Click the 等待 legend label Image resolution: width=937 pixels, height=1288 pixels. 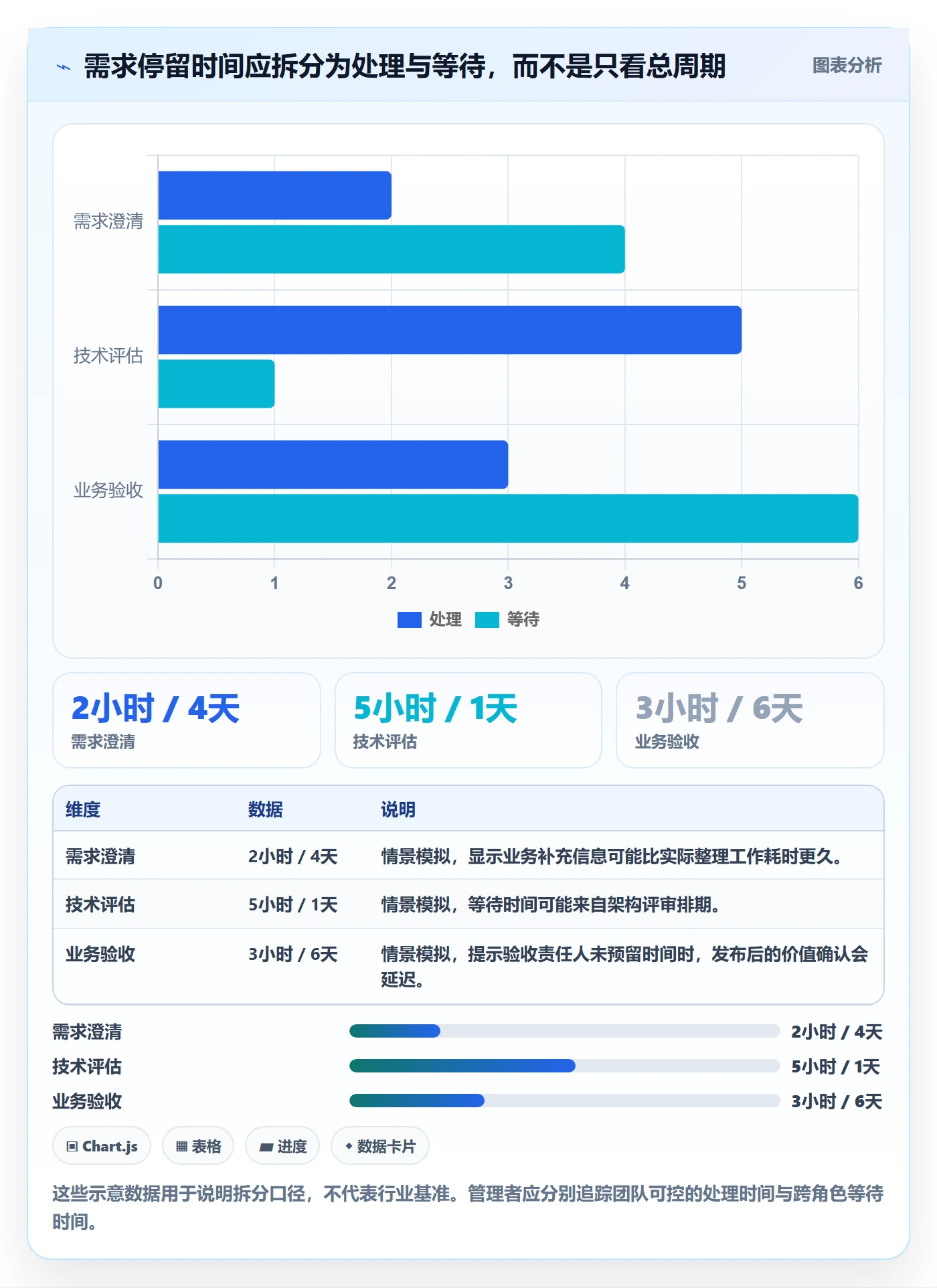(x=523, y=620)
